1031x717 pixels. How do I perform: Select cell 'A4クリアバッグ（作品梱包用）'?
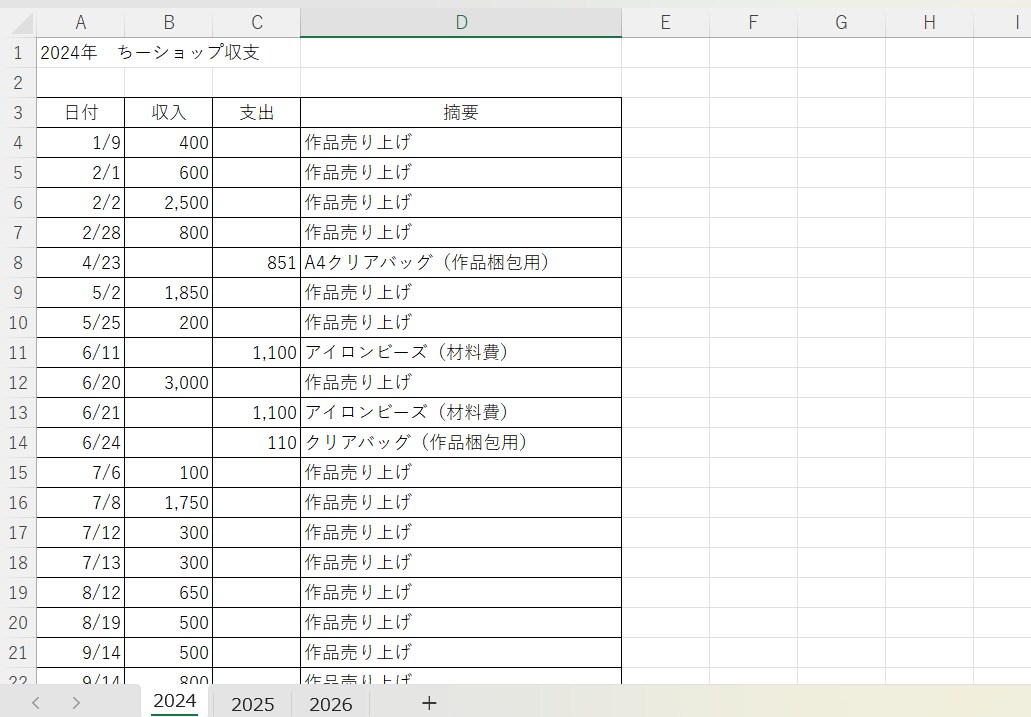pyautogui.click(x=461, y=262)
